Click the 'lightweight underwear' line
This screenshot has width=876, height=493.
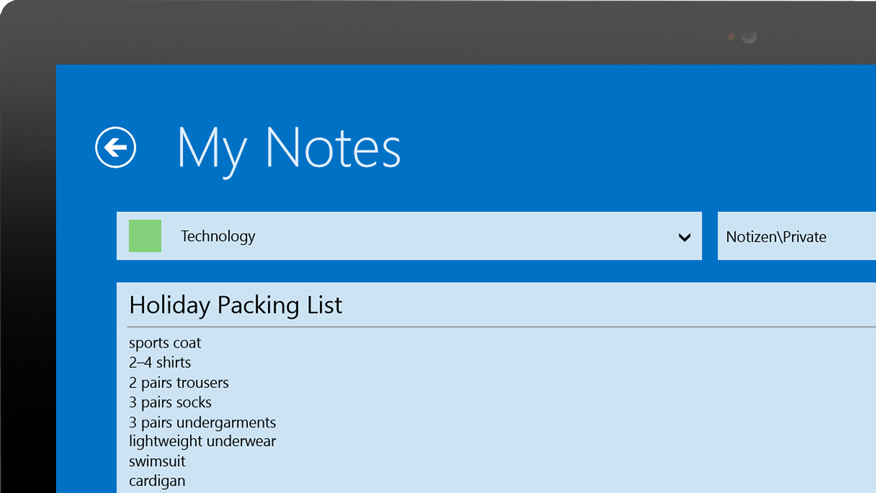[x=202, y=441]
